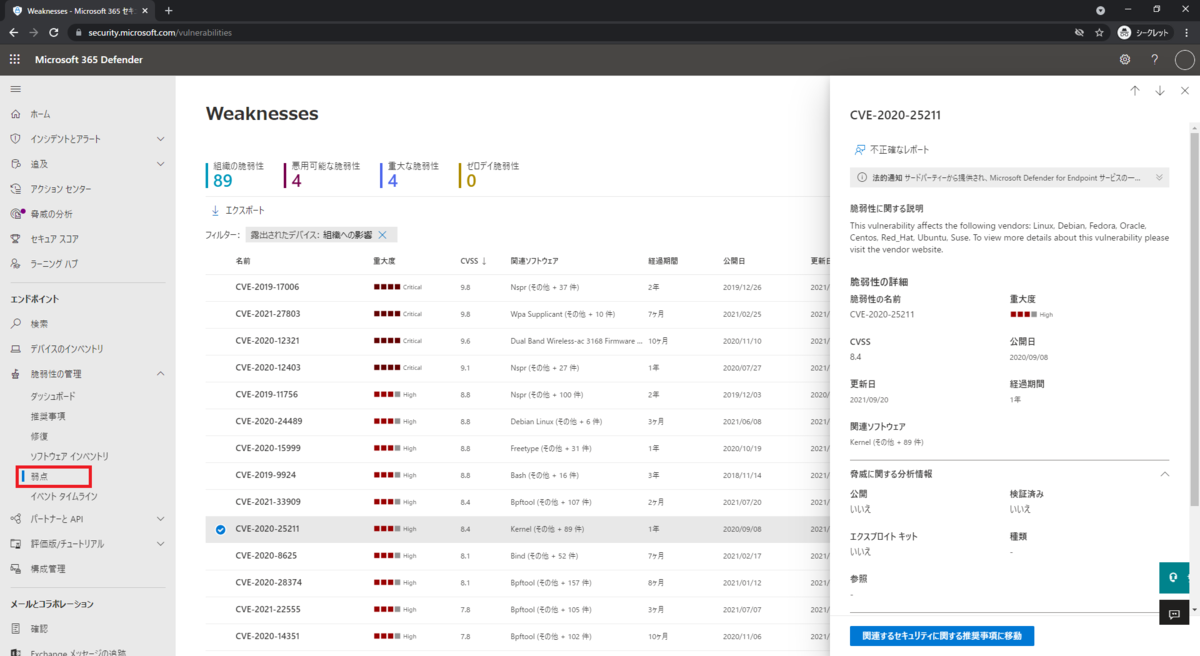The width and height of the screenshot is (1200, 656).
Task: Click 関連するセキュリティに関する推奨事項に移動 button
Action: point(942,636)
